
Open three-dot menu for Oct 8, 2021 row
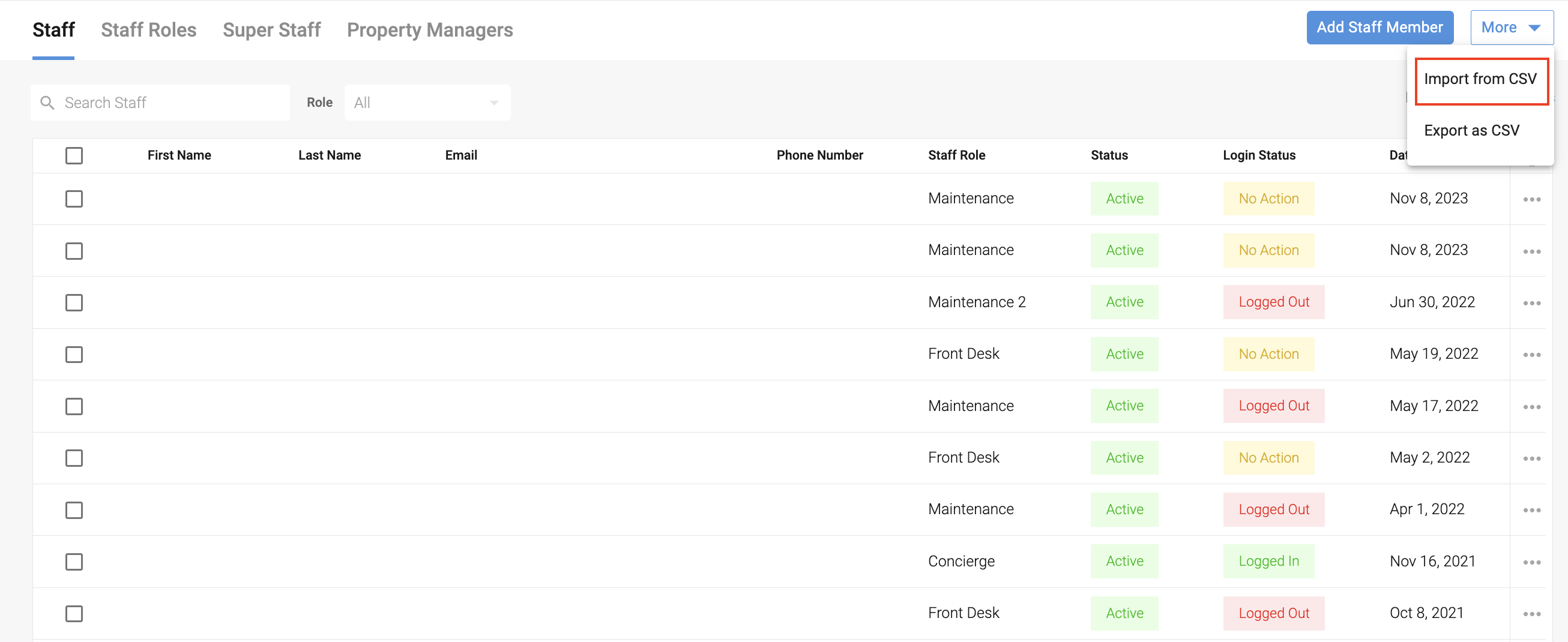1531,614
